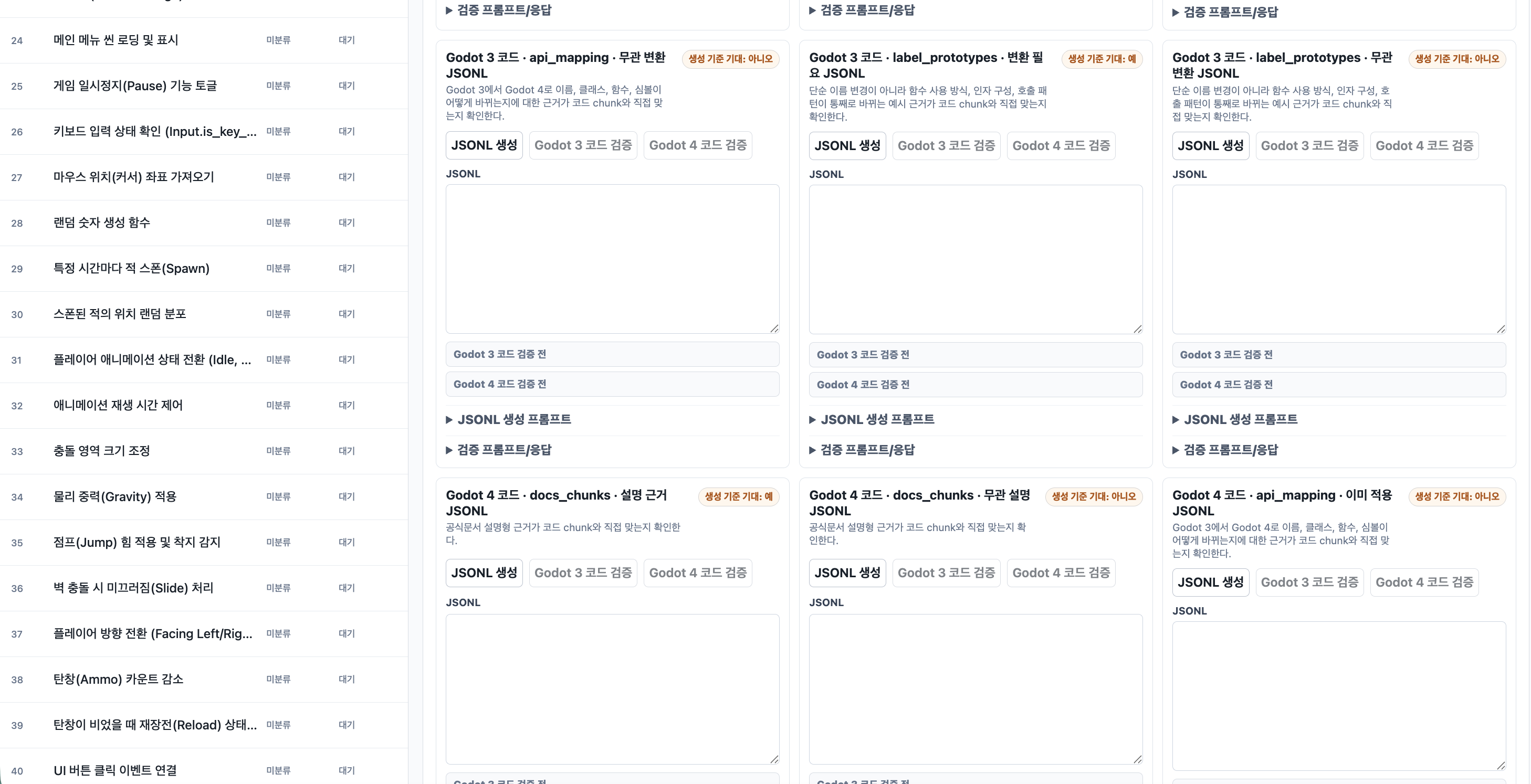1531x784 pixels.
Task: Click Godot 3 코드 검증 in label_prototypes 변환 필요 card
Action: tap(946, 145)
